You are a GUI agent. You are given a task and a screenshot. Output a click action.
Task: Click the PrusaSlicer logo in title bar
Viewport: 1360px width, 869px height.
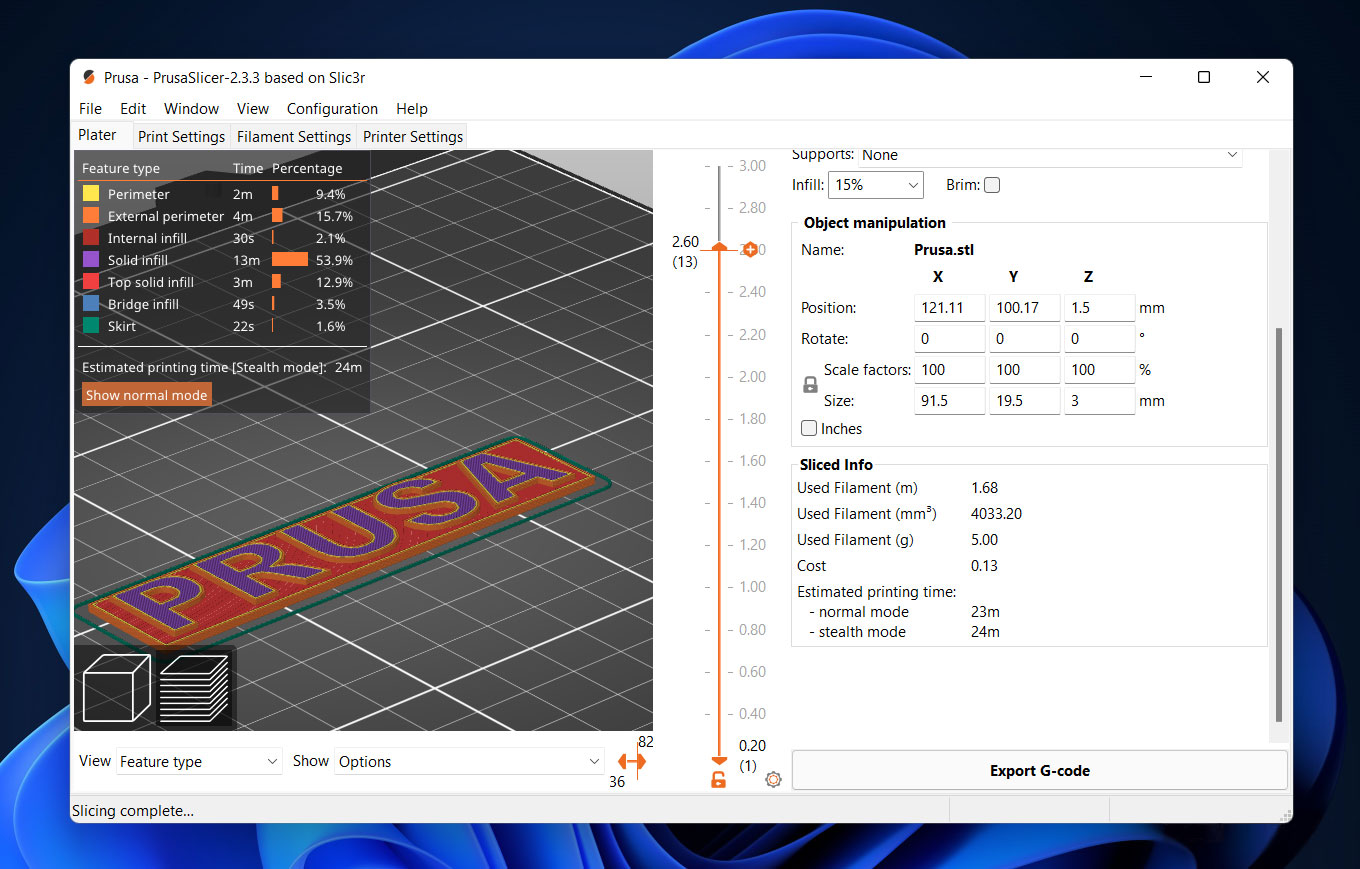89,78
